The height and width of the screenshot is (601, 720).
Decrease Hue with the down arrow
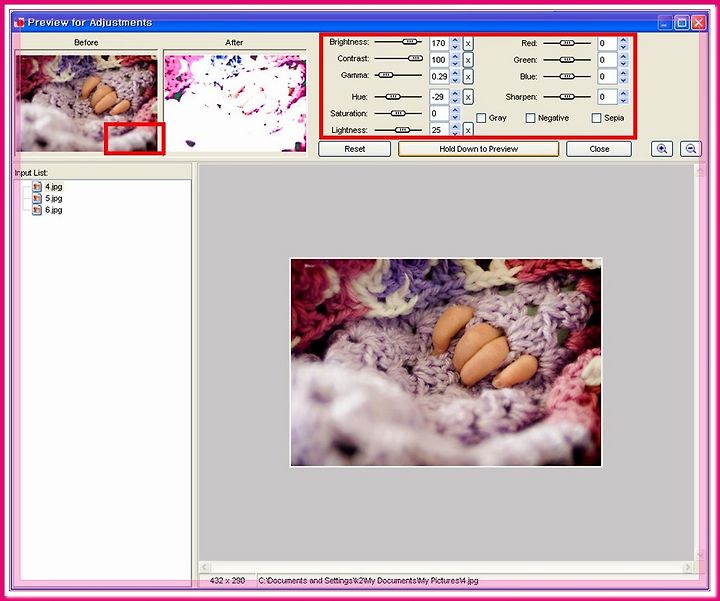(x=455, y=100)
